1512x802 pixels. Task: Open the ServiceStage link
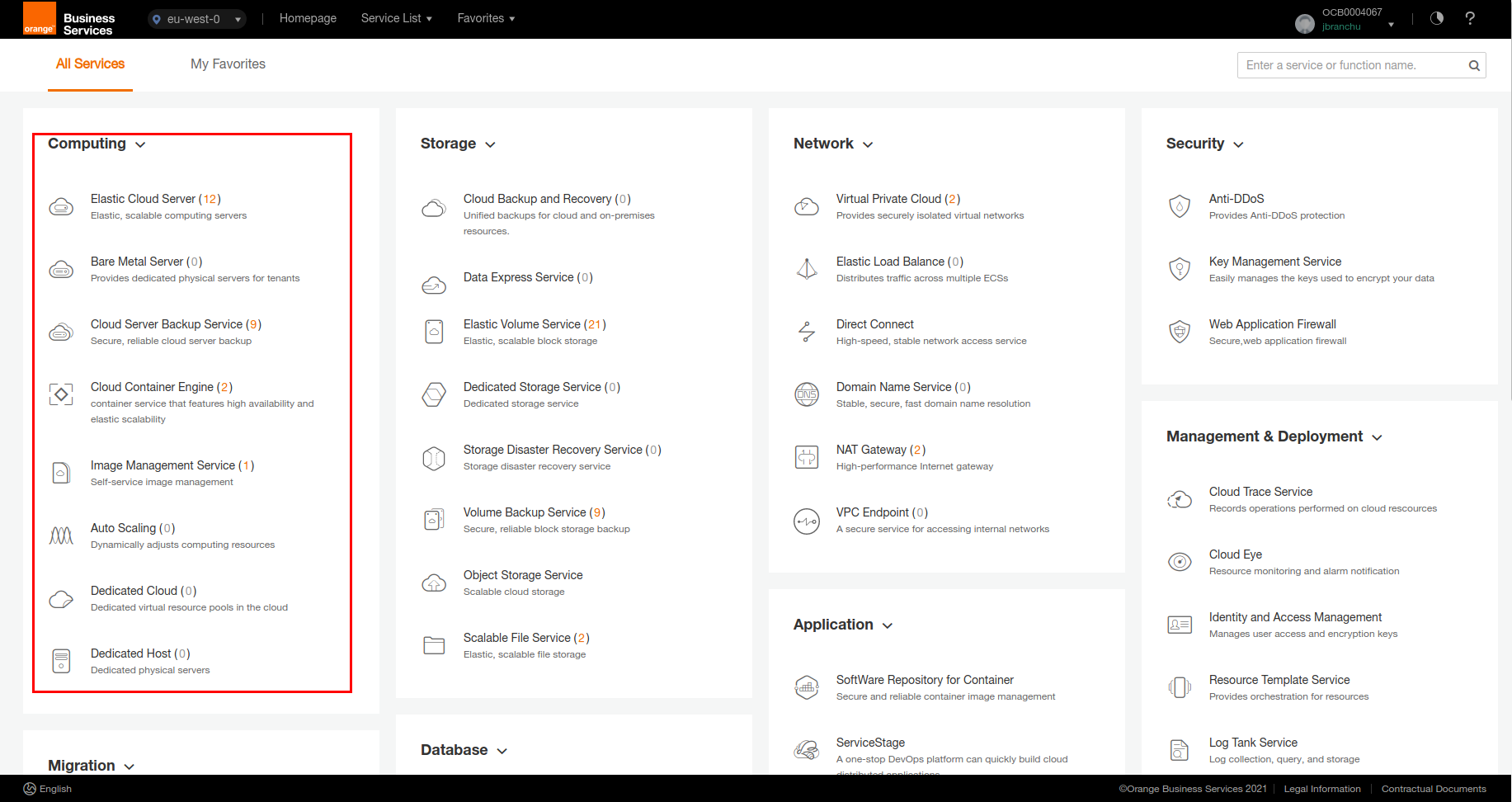point(870,743)
